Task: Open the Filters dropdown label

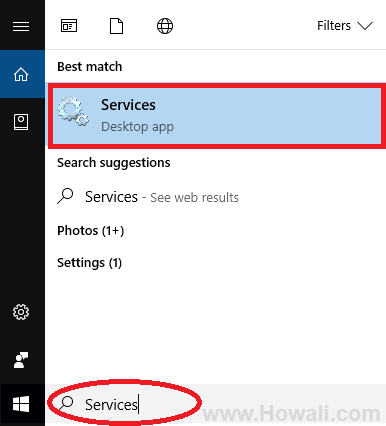Action: (x=334, y=26)
